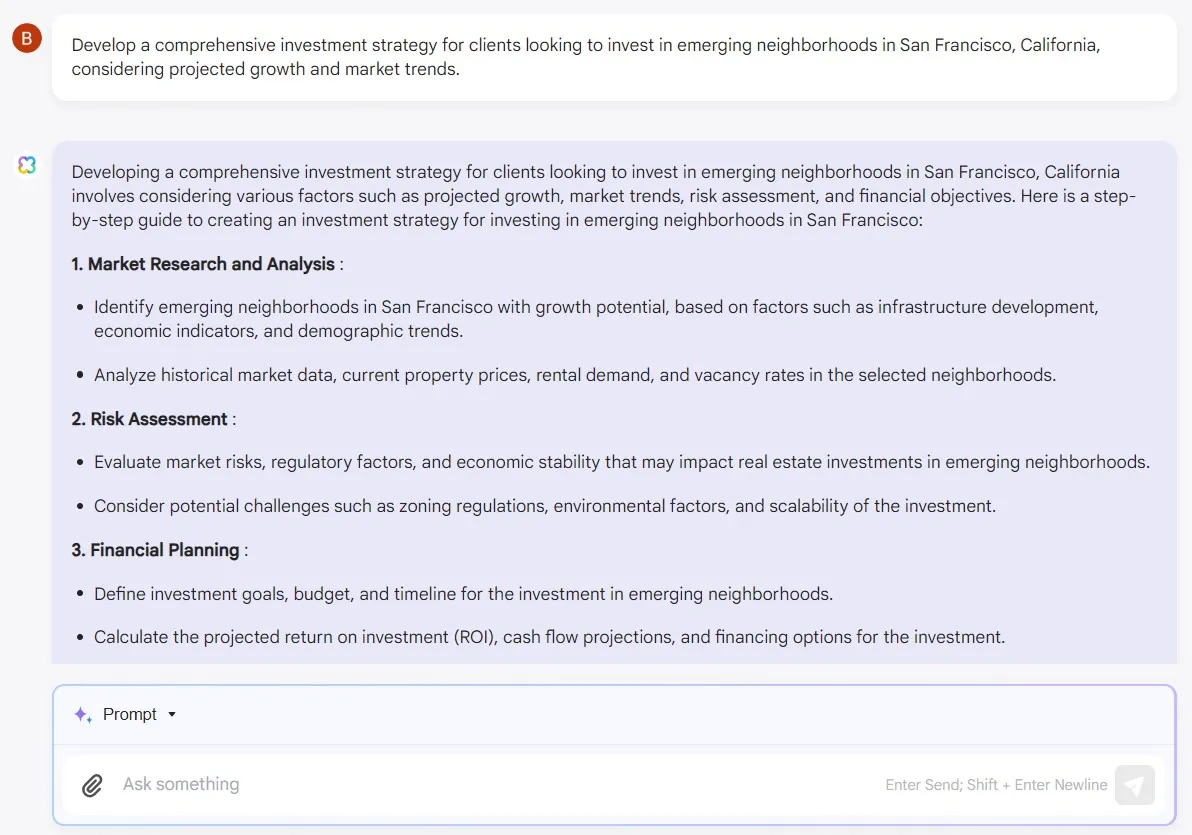1192x835 pixels.
Task: Click the 'Enter Send; Shift + Enter Newline' hint
Action: (x=996, y=785)
